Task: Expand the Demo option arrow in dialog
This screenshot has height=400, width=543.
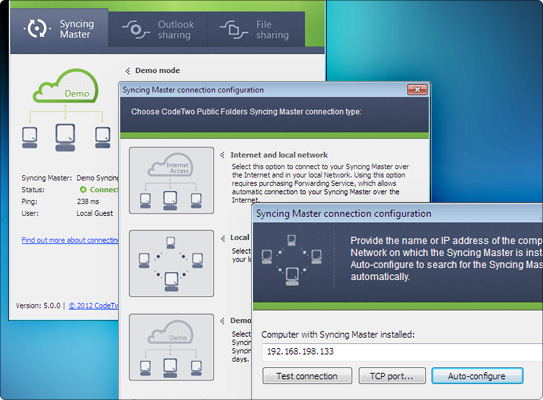Action: 222,321
